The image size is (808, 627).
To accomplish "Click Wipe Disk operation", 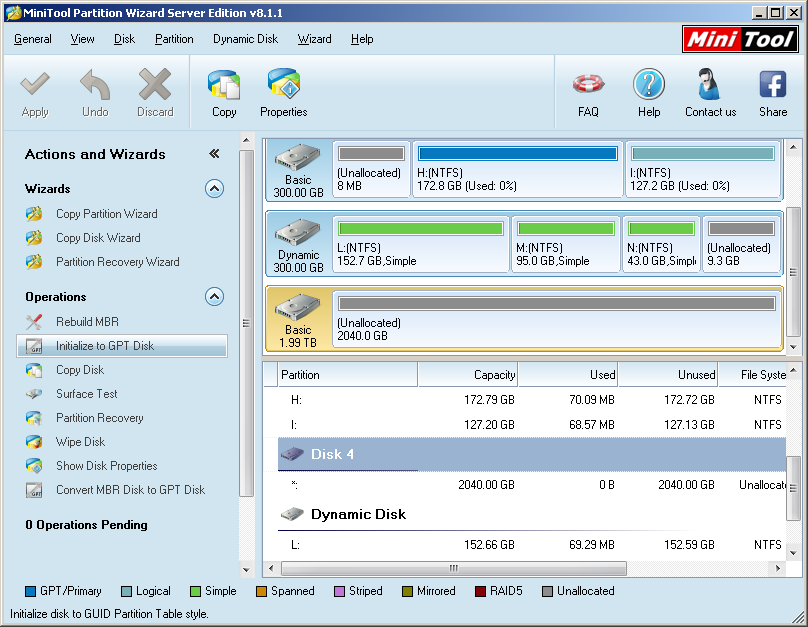I will coord(80,442).
